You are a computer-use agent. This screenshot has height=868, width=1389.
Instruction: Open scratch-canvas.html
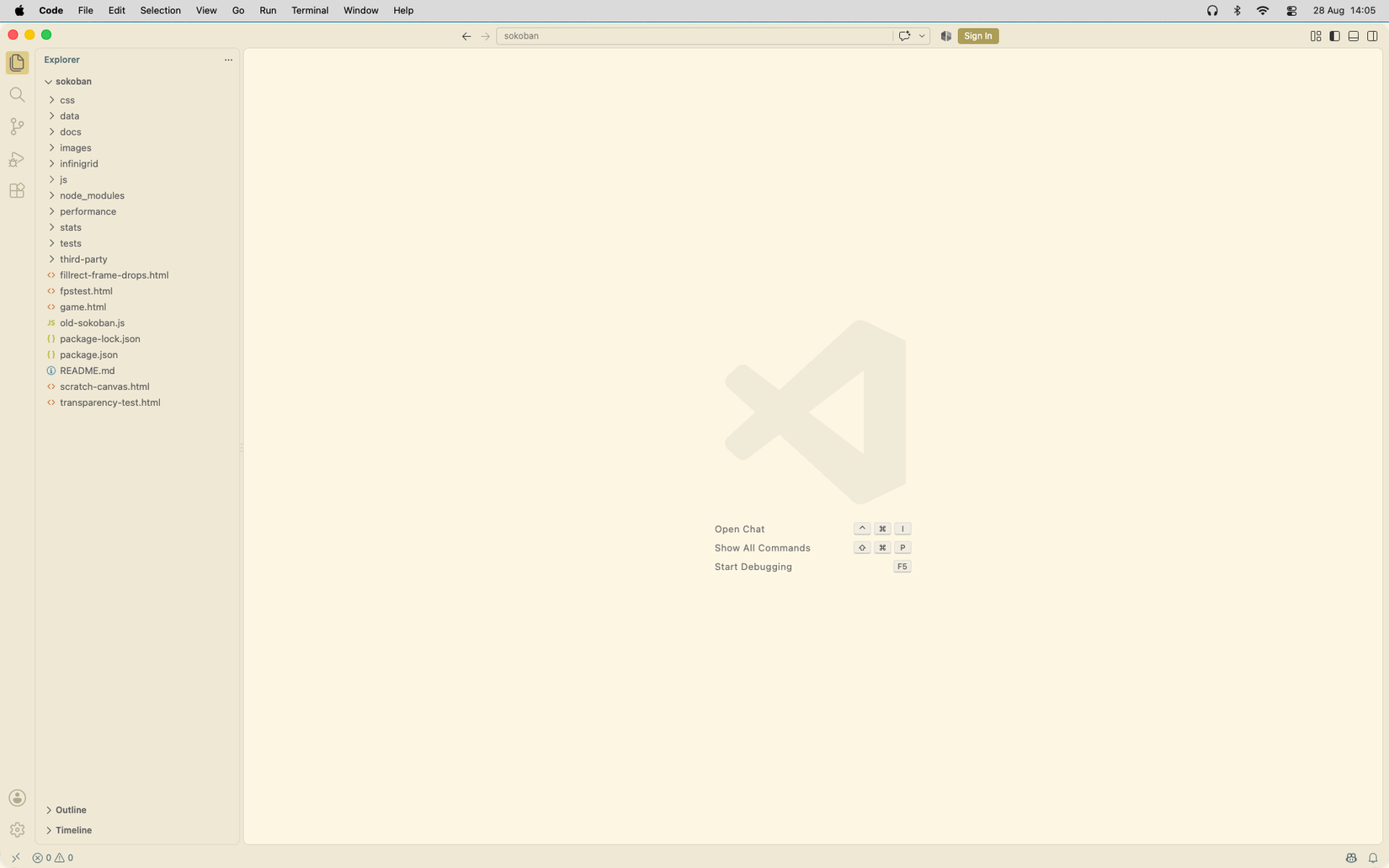pyautogui.click(x=137, y=386)
